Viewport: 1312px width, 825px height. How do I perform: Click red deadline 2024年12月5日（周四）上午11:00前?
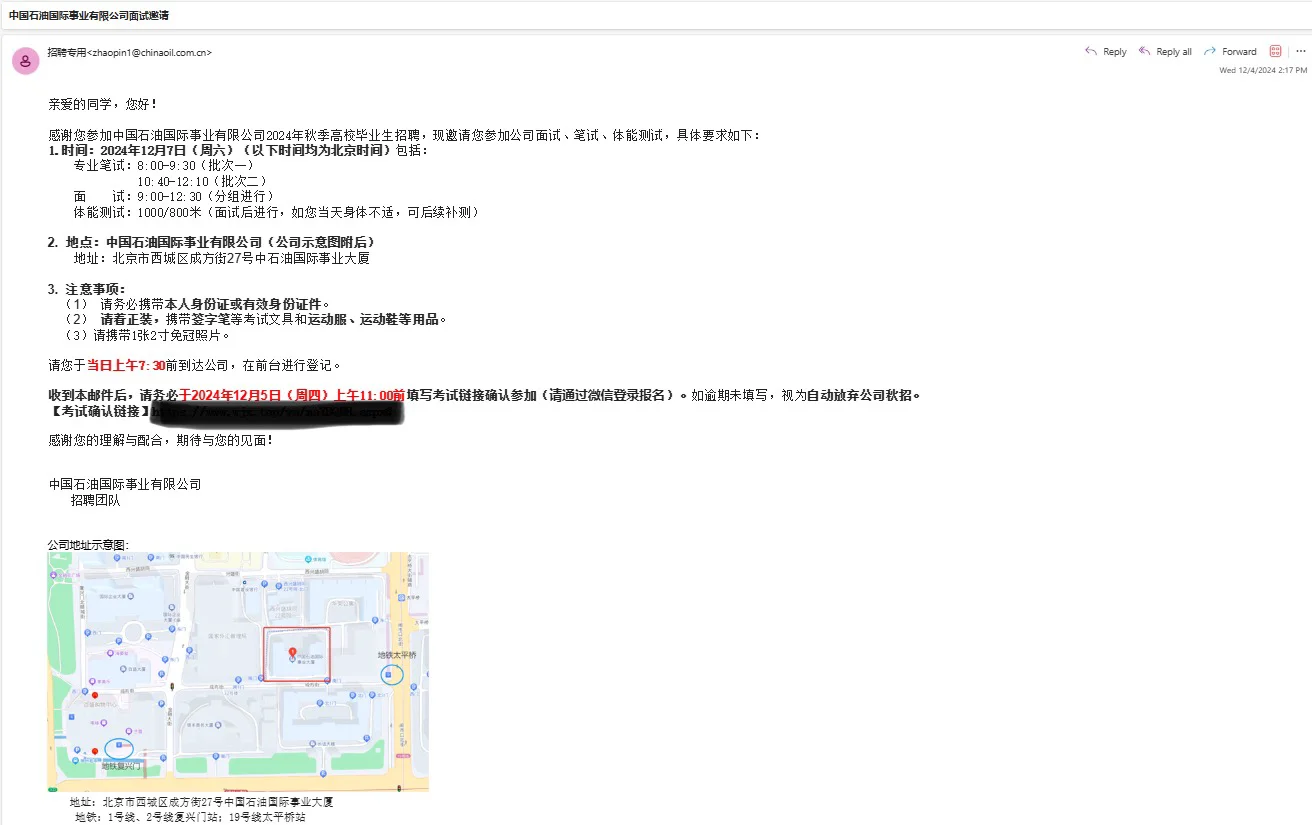[x=296, y=395]
